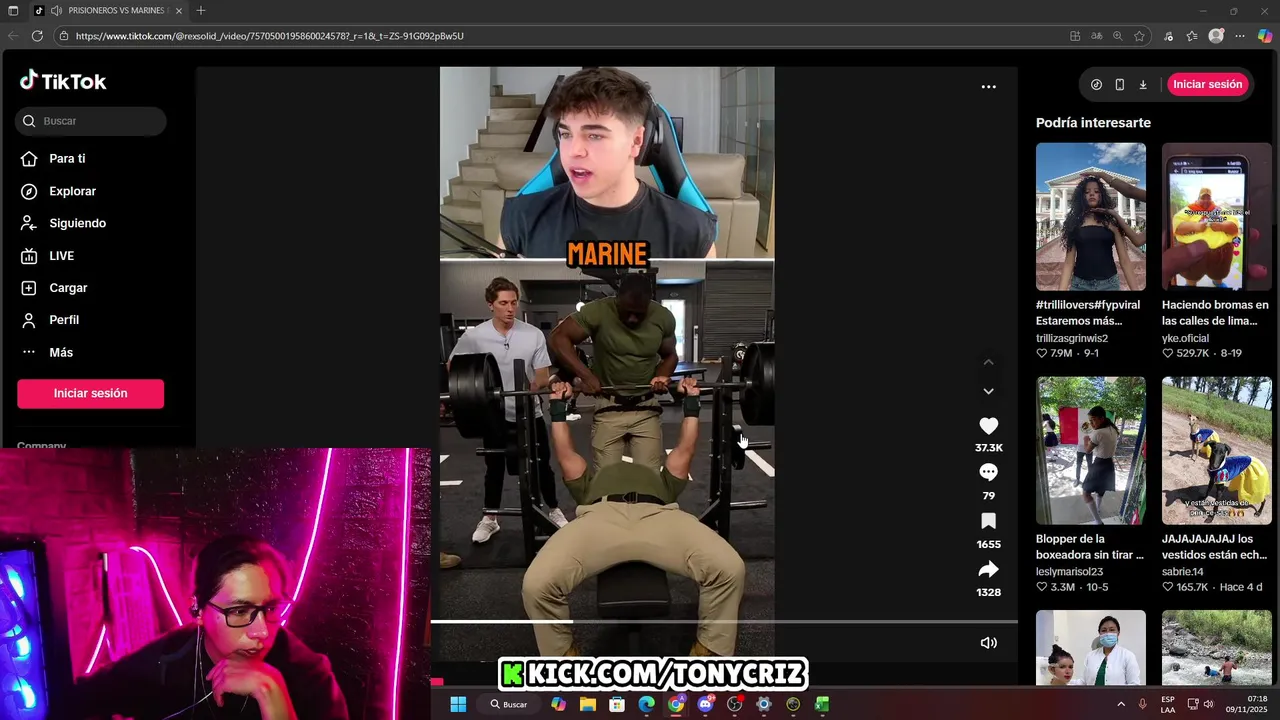Image resolution: width=1280 pixels, height=720 pixels.
Task: Like the video with the heart icon
Action: coord(988,426)
